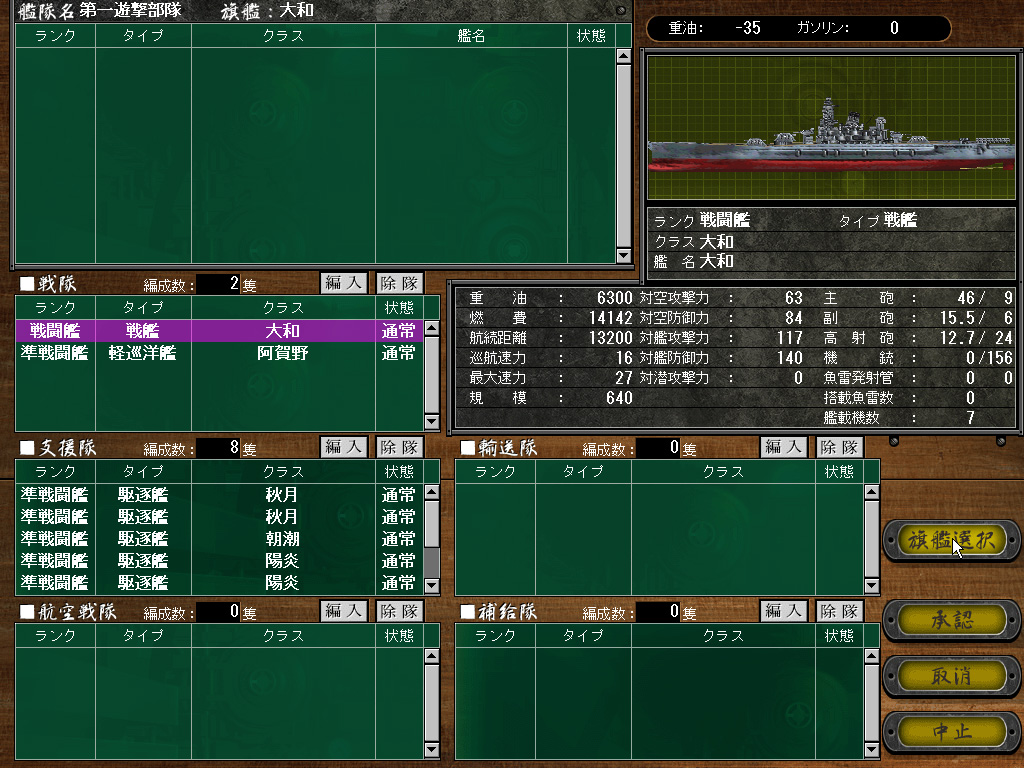Click 艦名 column header in fleet list
The height and width of the screenshot is (768, 1024).
tap(472, 36)
